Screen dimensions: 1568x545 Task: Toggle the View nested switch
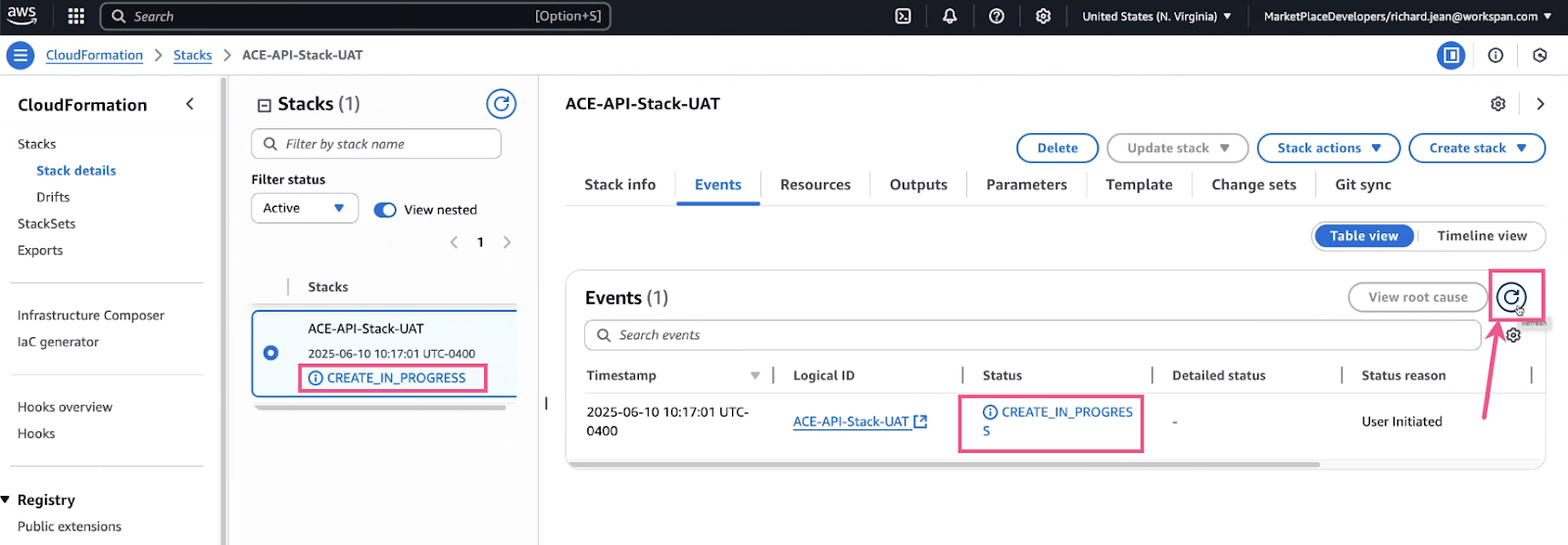tap(385, 210)
